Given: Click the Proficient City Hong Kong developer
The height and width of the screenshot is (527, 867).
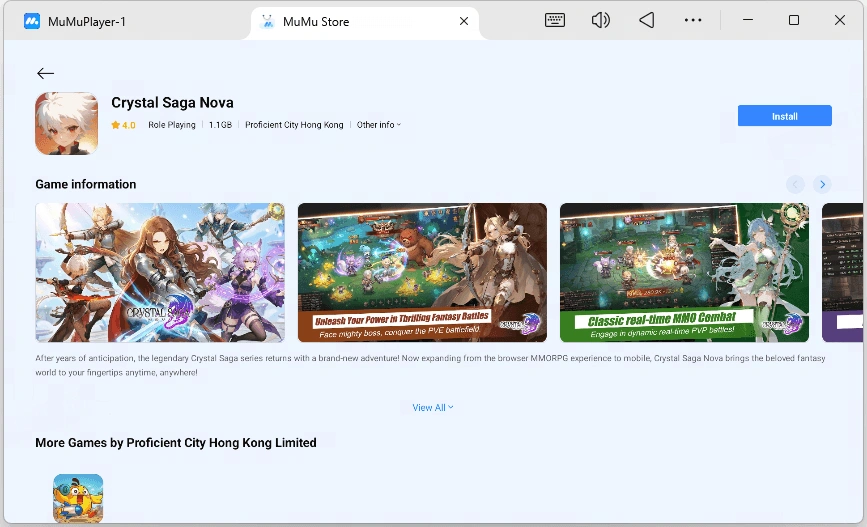Looking at the screenshot, I should (x=294, y=125).
